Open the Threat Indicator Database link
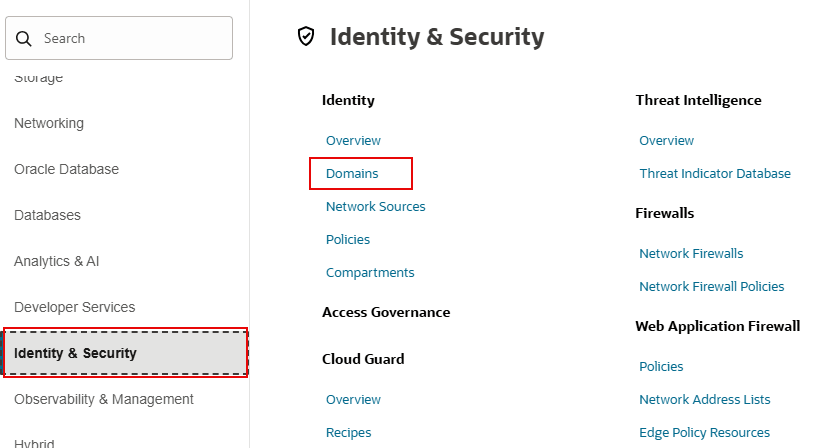Viewport: 826px width, 448px height. (714, 173)
